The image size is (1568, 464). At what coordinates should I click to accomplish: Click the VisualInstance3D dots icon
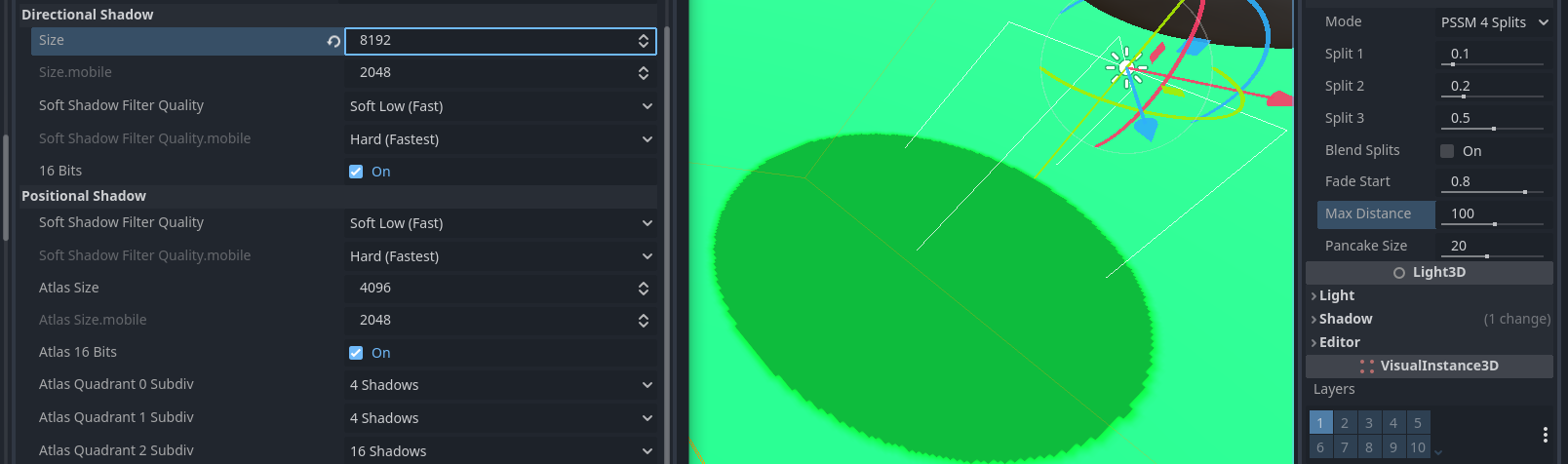[x=1367, y=367]
